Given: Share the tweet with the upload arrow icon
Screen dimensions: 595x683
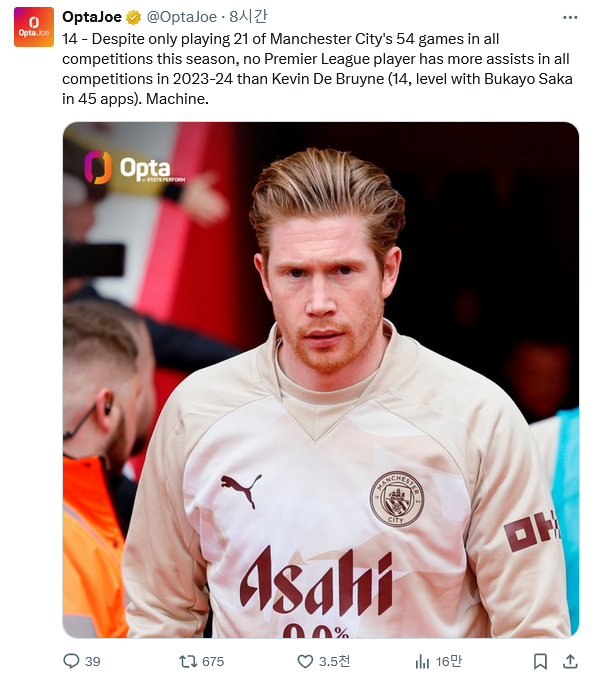Looking at the screenshot, I should (570, 661).
